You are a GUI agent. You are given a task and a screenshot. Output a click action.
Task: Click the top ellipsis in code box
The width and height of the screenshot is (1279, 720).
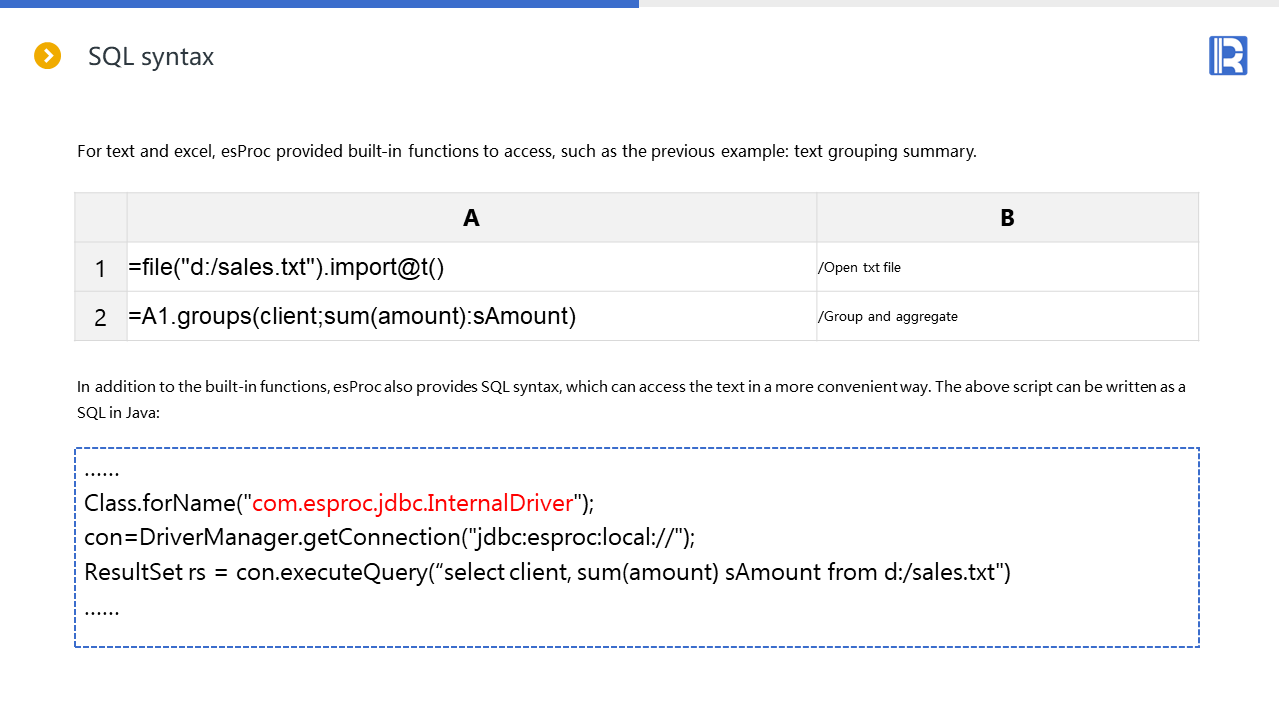click(x=102, y=468)
